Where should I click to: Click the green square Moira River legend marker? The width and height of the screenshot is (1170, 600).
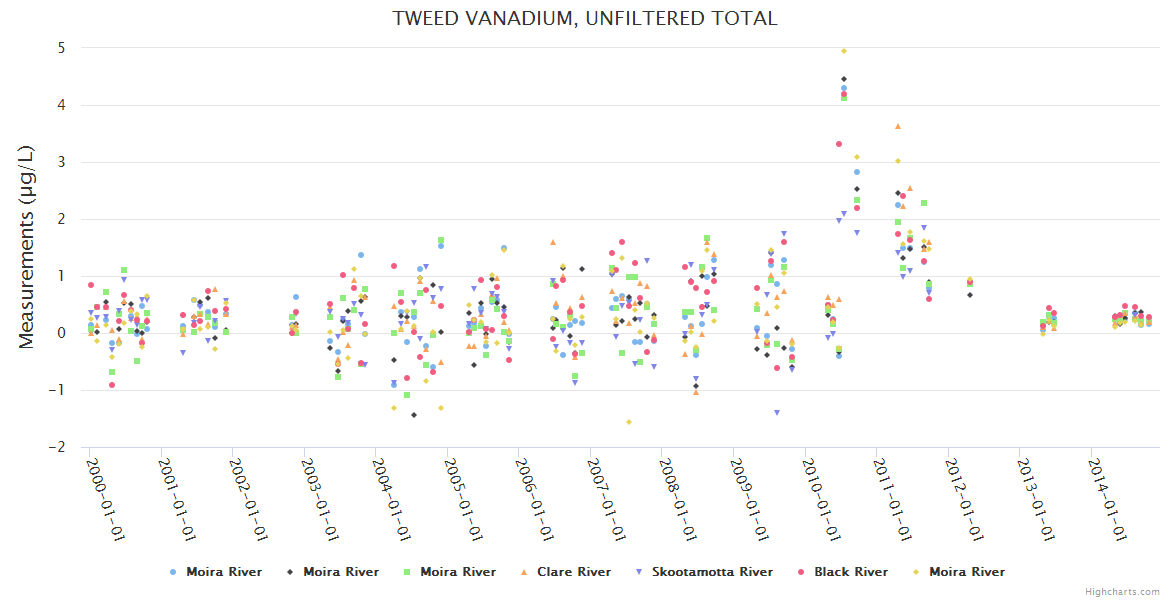[407, 572]
